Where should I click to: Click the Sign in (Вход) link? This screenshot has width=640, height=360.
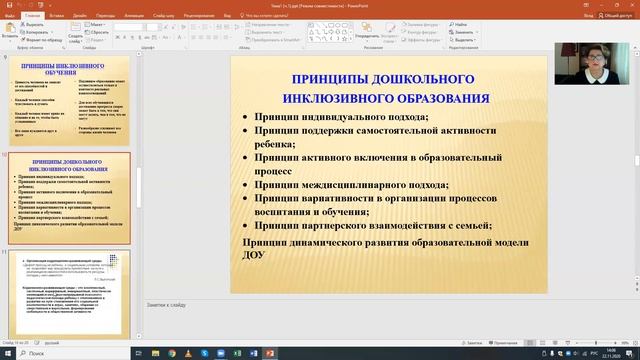pyautogui.click(x=588, y=16)
